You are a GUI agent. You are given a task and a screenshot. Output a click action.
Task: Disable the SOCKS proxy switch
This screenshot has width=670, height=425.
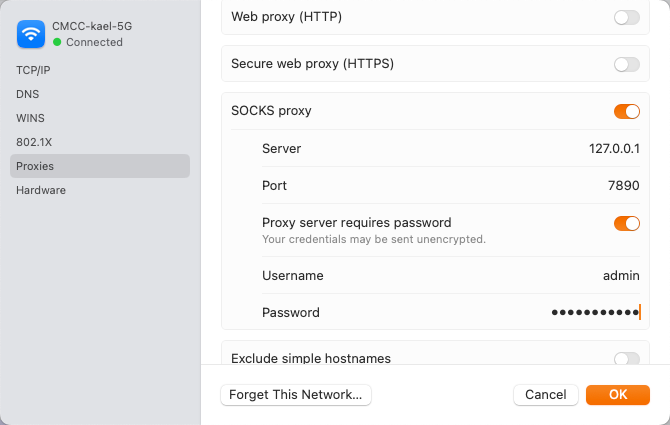tap(627, 111)
